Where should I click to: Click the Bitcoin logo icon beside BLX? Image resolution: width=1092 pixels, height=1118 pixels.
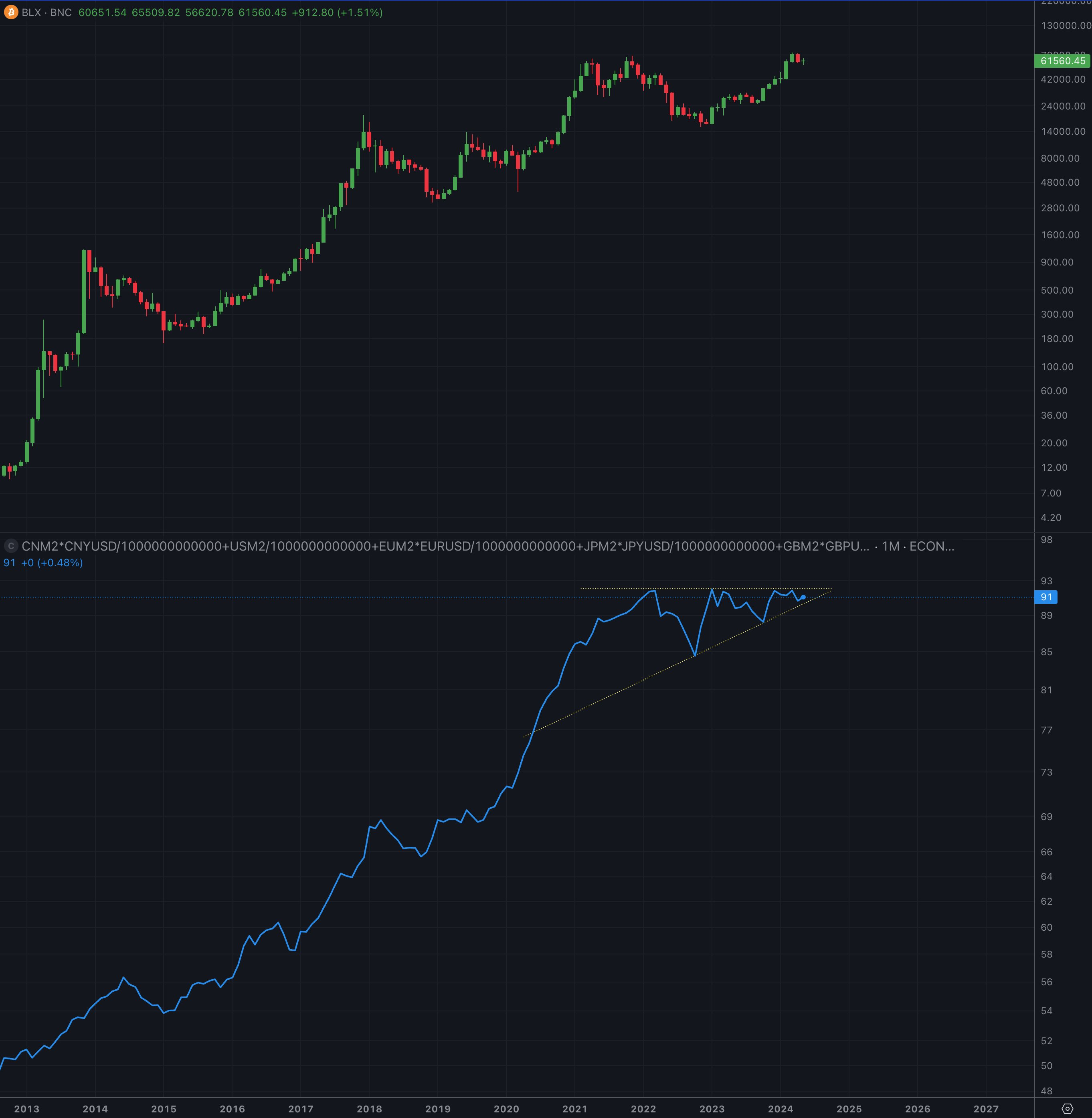coord(10,12)
